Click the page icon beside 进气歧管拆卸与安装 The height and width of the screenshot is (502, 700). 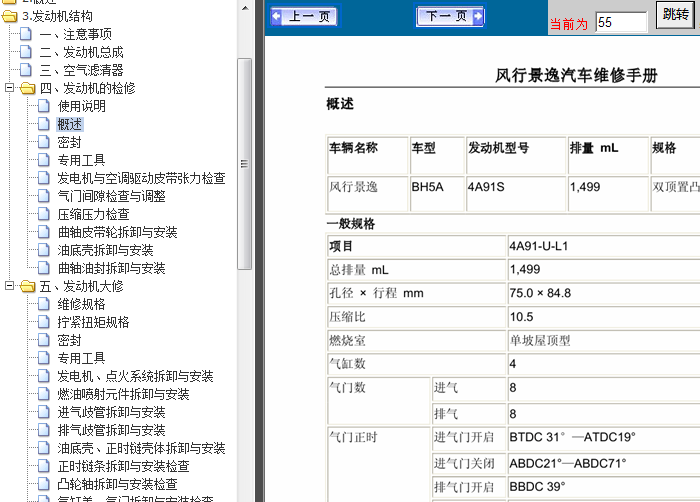tap(44, 412)
